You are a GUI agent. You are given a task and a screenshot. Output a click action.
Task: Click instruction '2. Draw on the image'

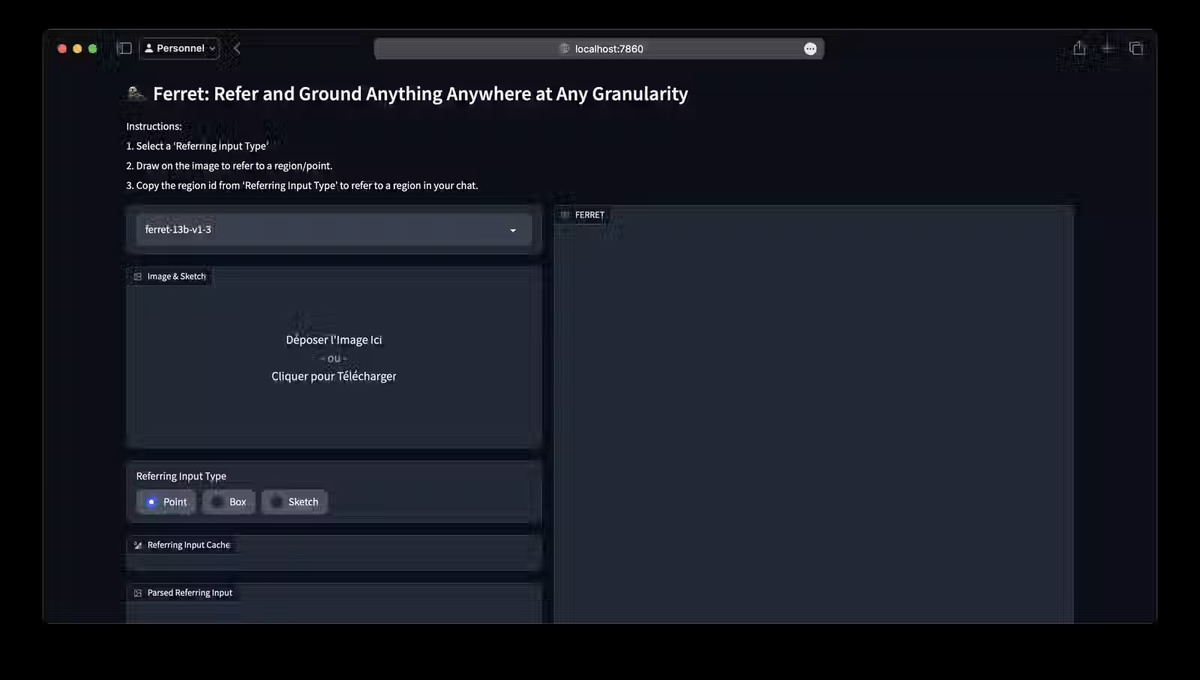(229, 166)
